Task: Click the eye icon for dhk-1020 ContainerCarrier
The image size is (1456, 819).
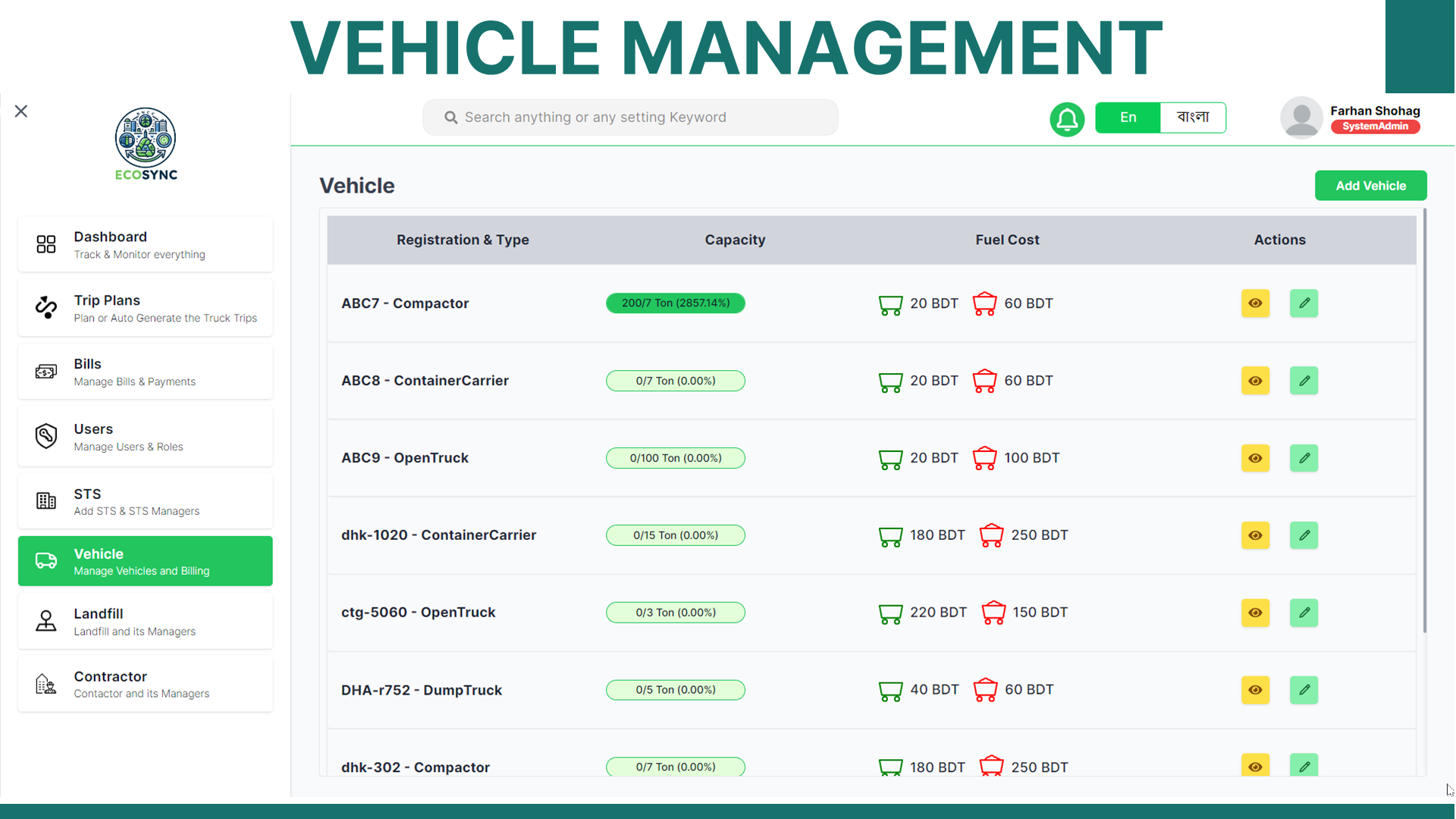Action: pos(1255,535)
